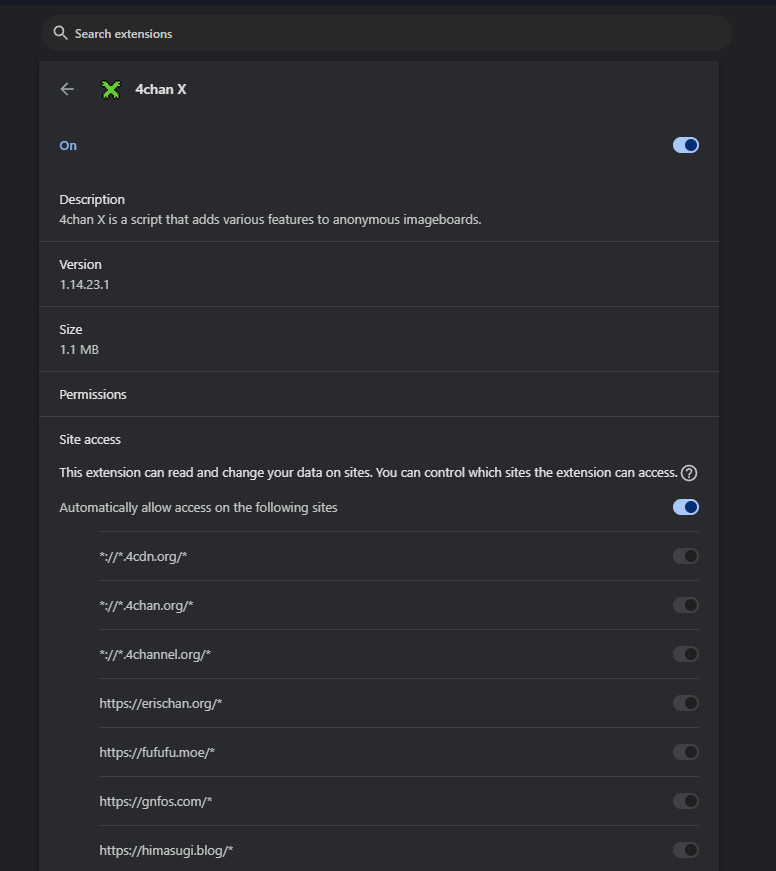The width and height of the screenshot is (776, 871).
Task: Turn off the 4chan X extension toggle
Action: (x=685, y=145)
